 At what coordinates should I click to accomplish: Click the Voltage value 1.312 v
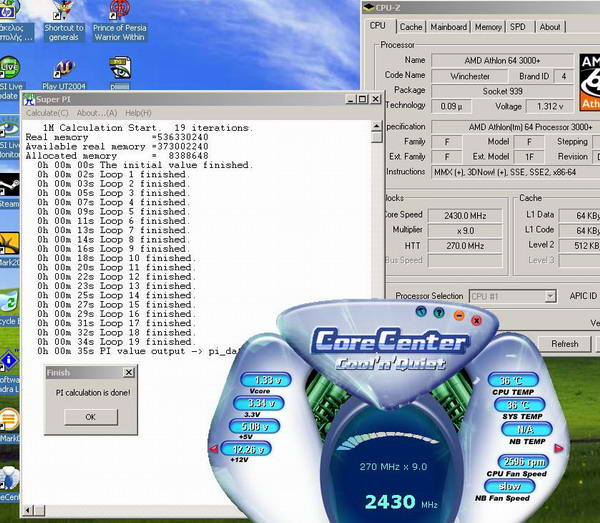549,106
